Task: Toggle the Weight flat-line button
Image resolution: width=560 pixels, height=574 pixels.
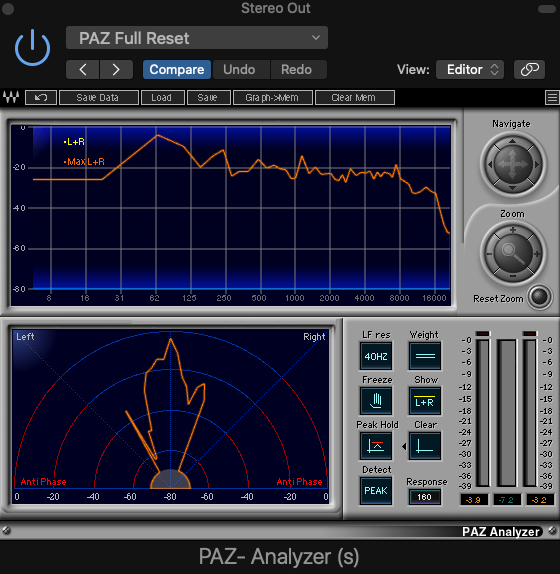Action: [x=425, y=356]
